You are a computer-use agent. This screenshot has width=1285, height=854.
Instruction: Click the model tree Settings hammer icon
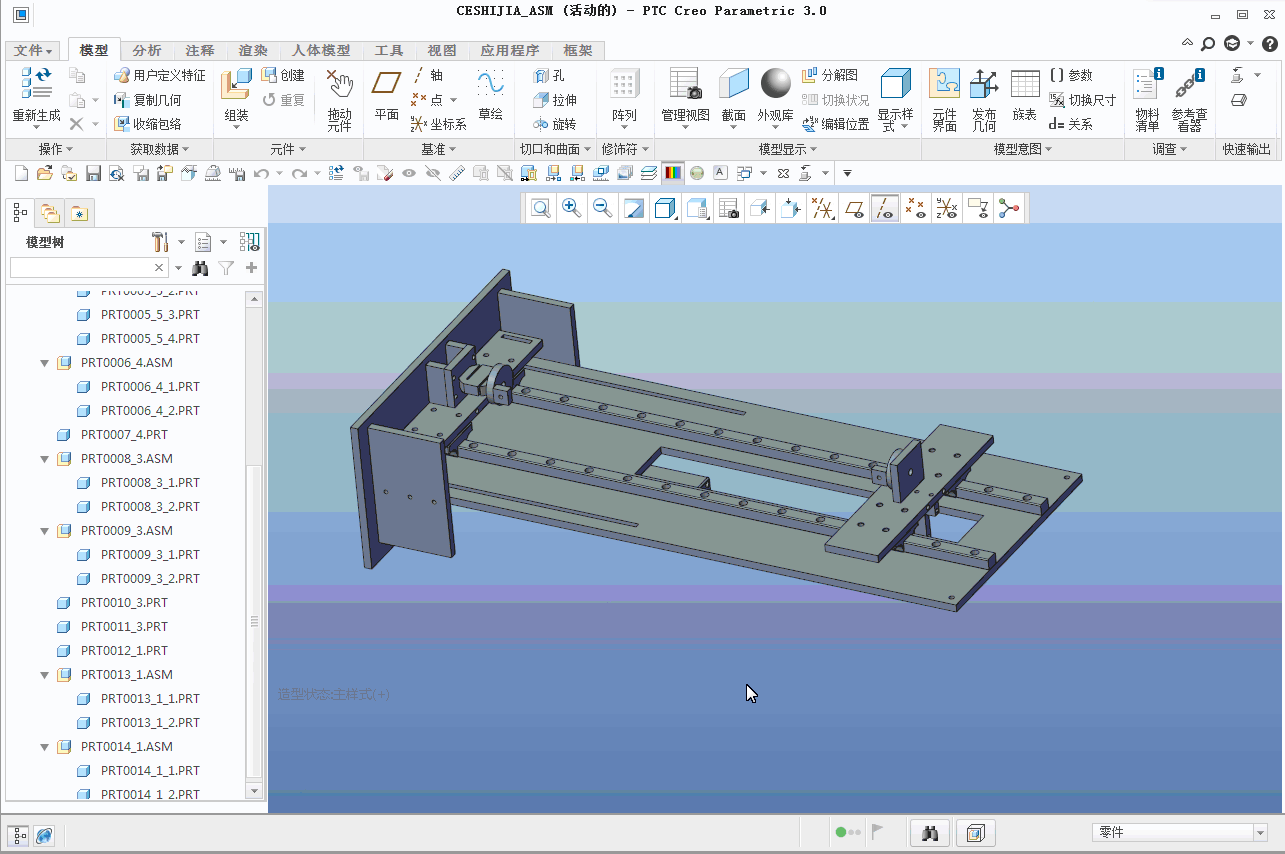[x=161, y=242]
